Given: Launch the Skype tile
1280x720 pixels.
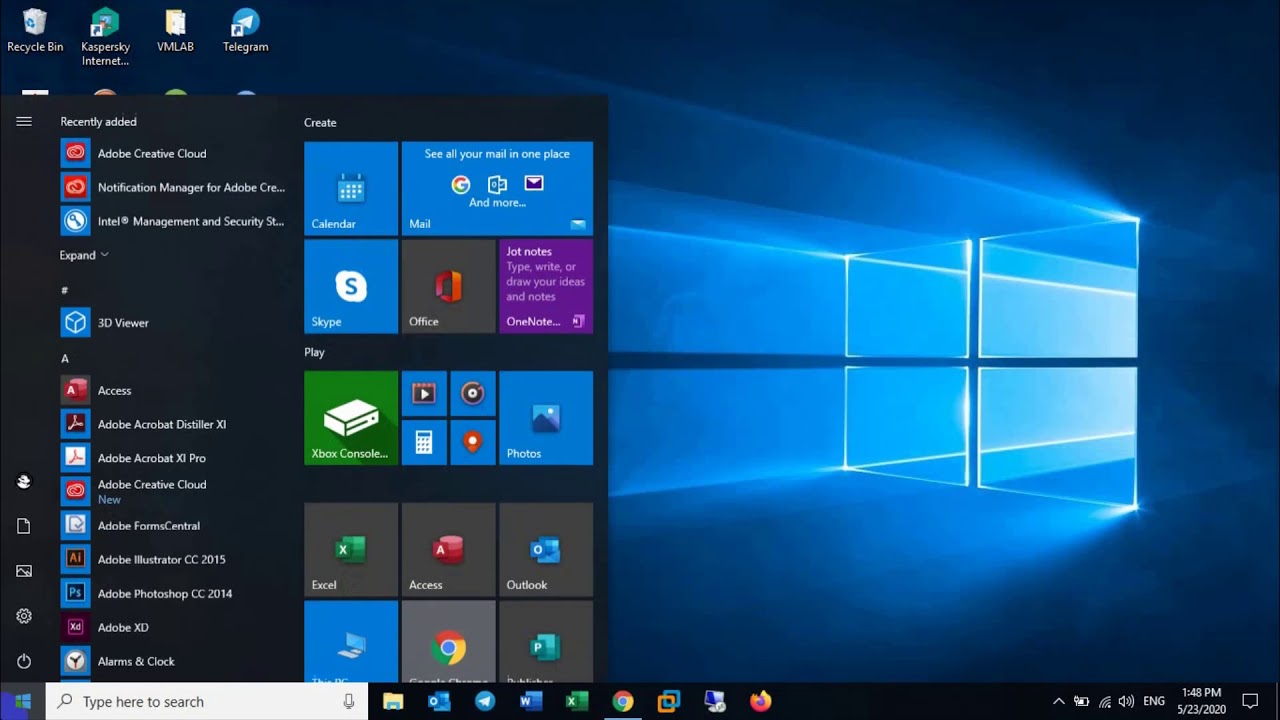Looking at the screenshot, I should coord(351,286).
